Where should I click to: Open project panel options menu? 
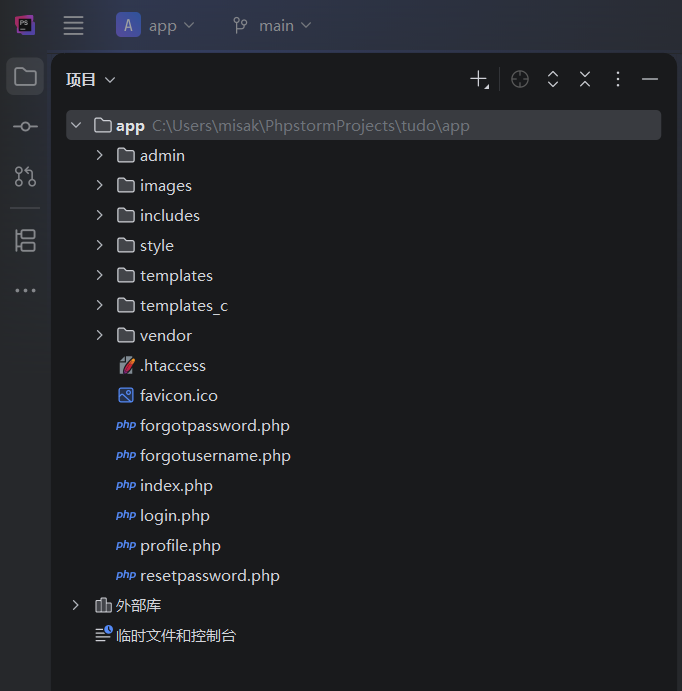point(618,79)
